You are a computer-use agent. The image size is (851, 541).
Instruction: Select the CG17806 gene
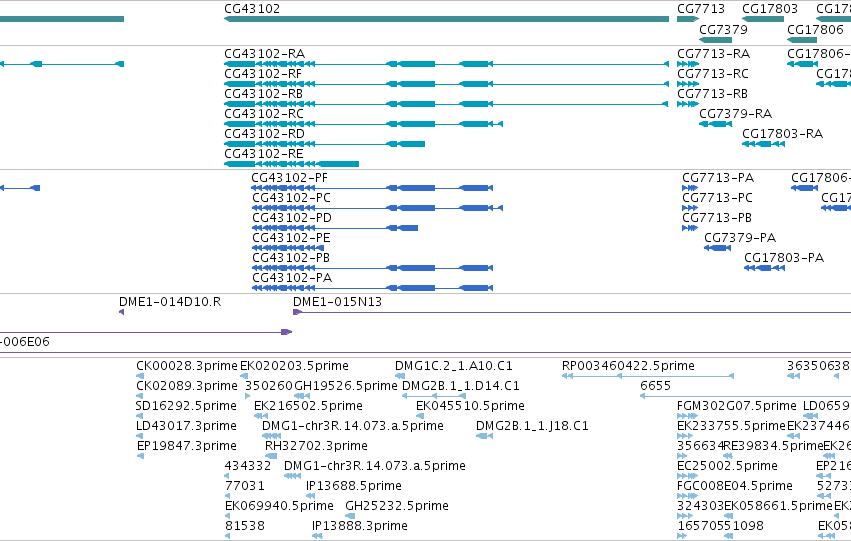(802, 40)
